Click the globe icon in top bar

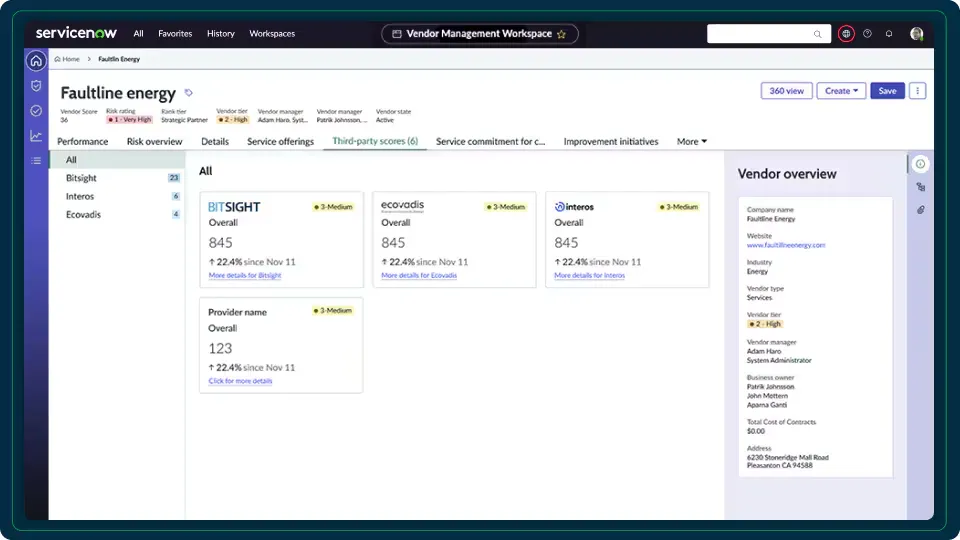point(847,33)
